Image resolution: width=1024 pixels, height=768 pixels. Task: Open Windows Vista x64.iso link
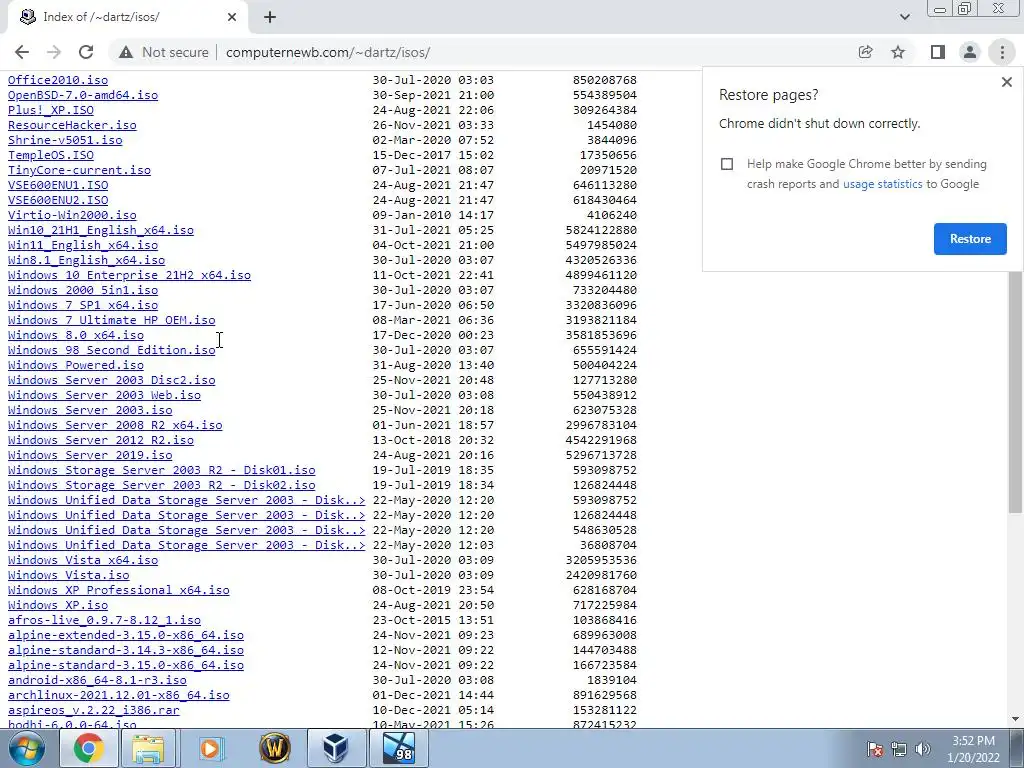tap(83, 560)
